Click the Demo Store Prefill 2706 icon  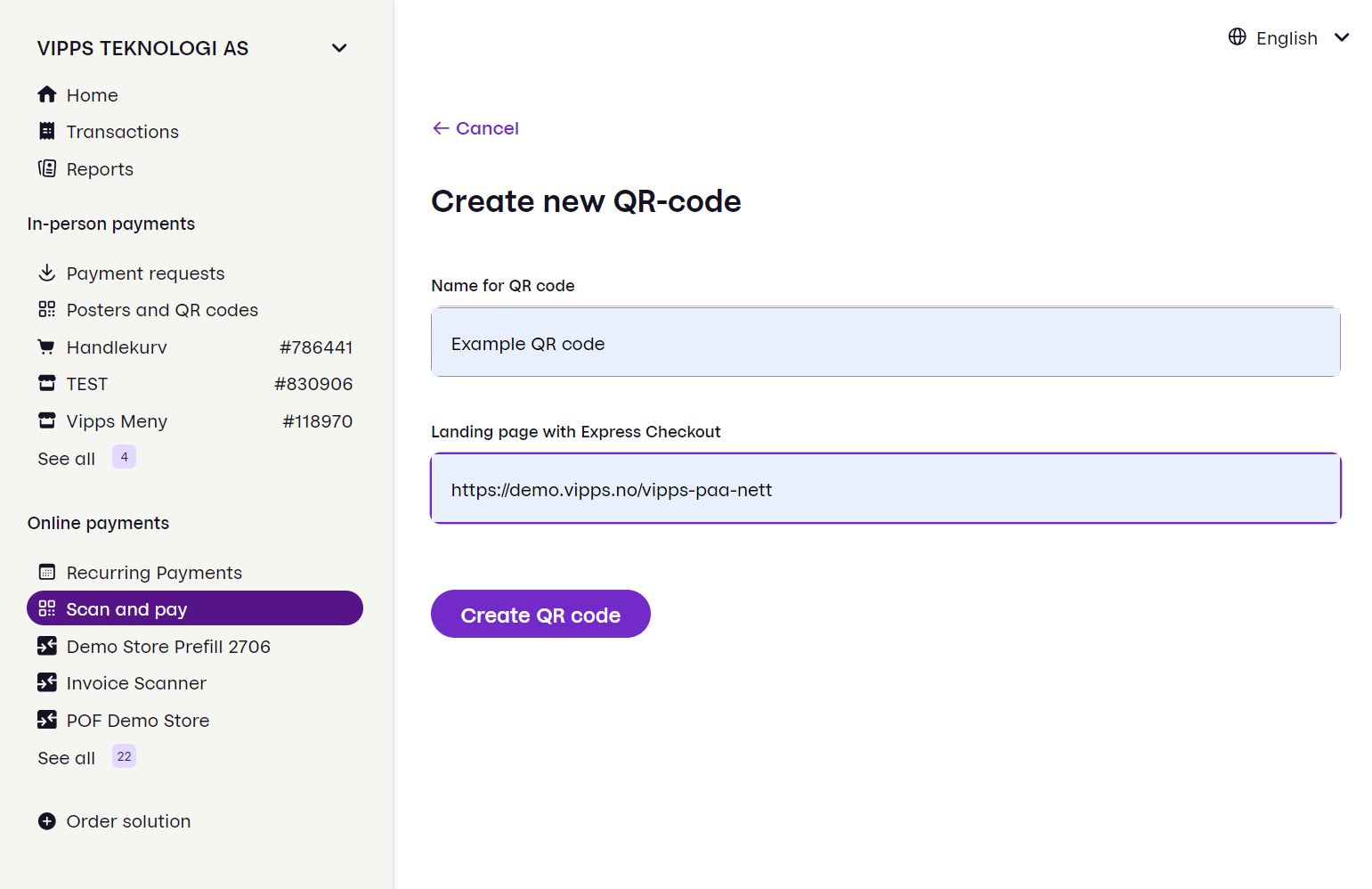(47, 646)
